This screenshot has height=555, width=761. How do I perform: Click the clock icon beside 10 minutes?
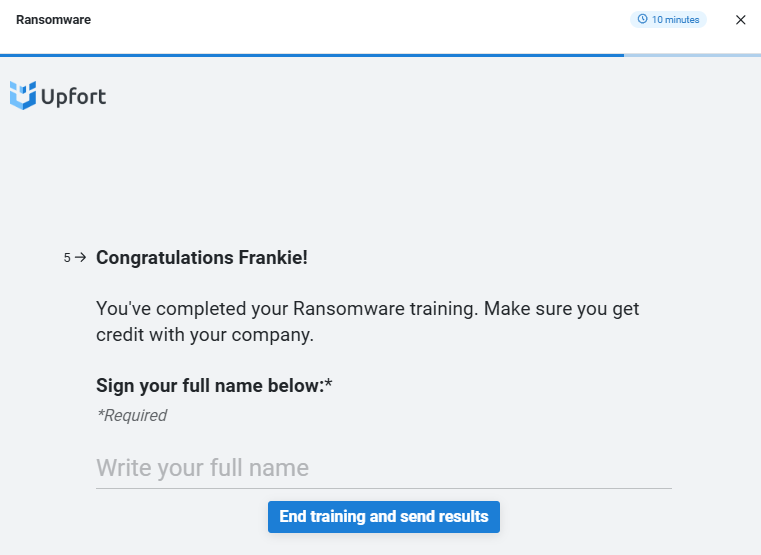point(643,19)
